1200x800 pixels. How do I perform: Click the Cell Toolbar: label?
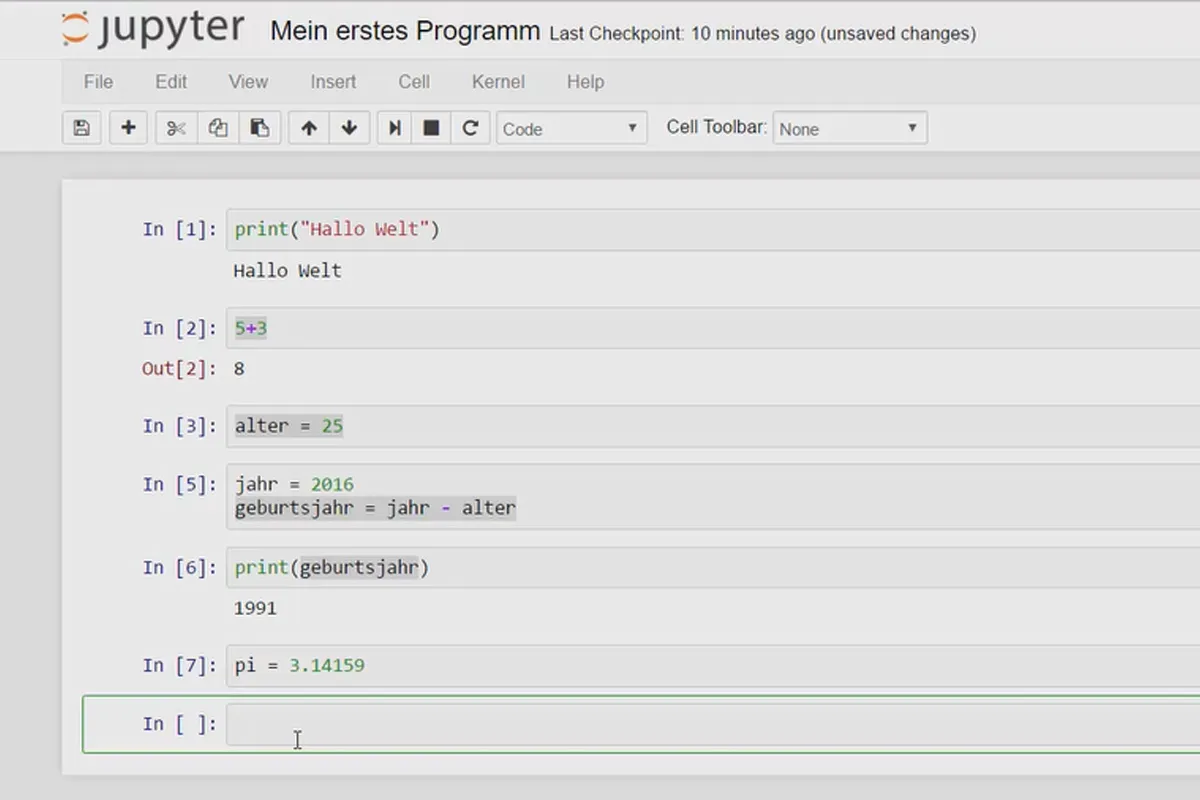(x=717, y=128)
